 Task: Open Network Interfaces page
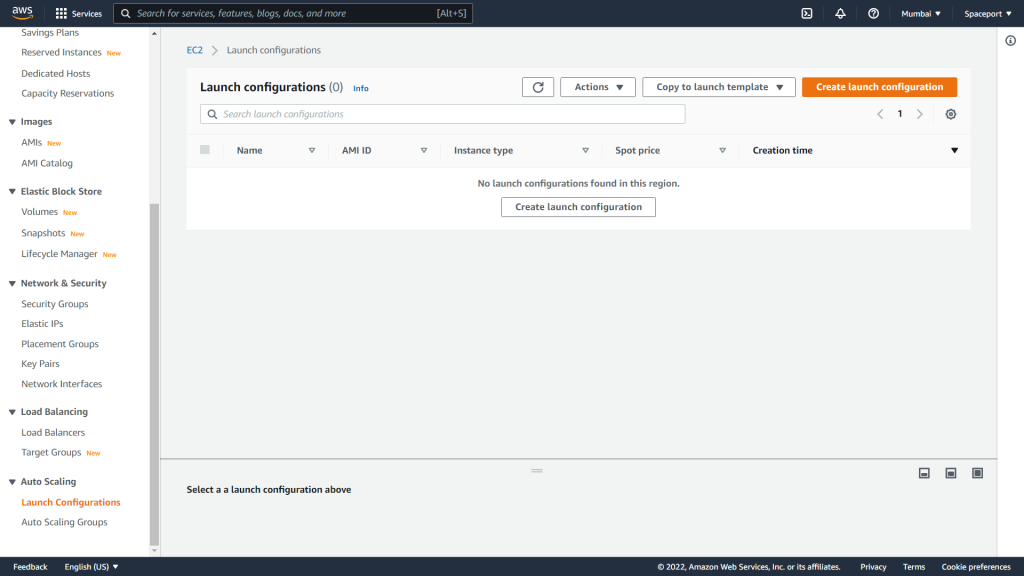[x=61, y=384]
